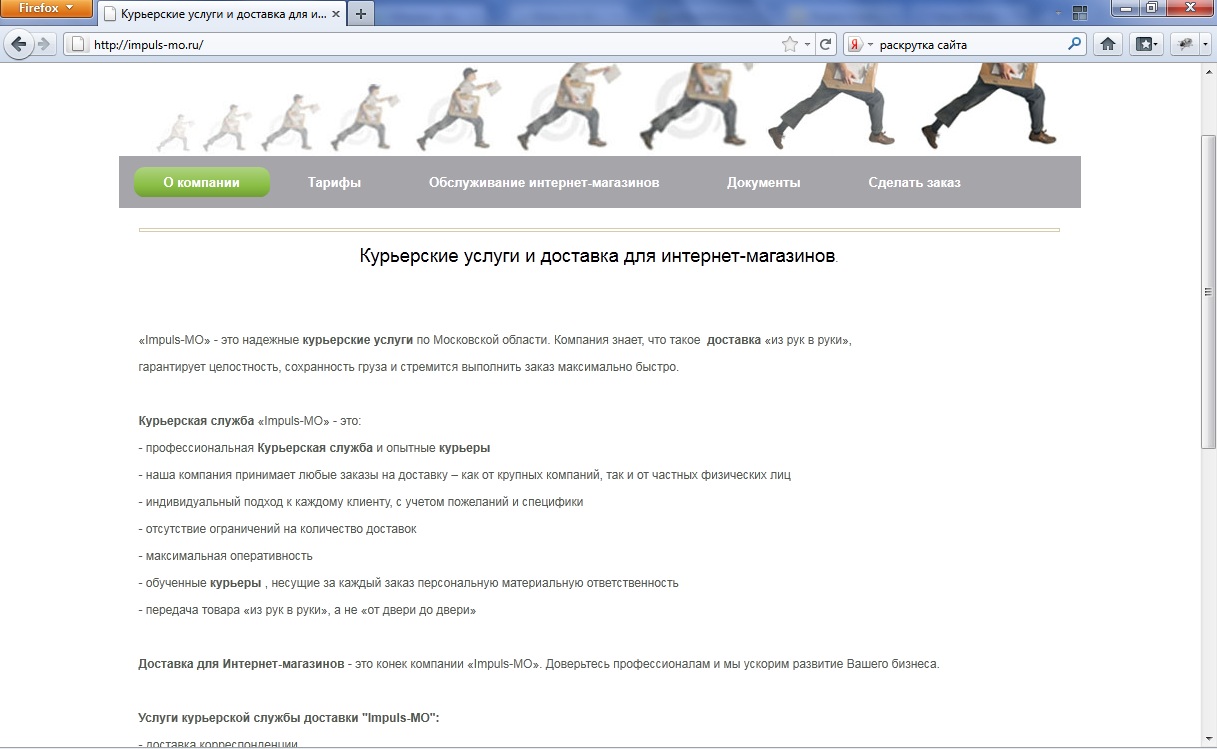Open the Firefox application menu button
The width and height of the screenshot is (1217, 749).
46,9
